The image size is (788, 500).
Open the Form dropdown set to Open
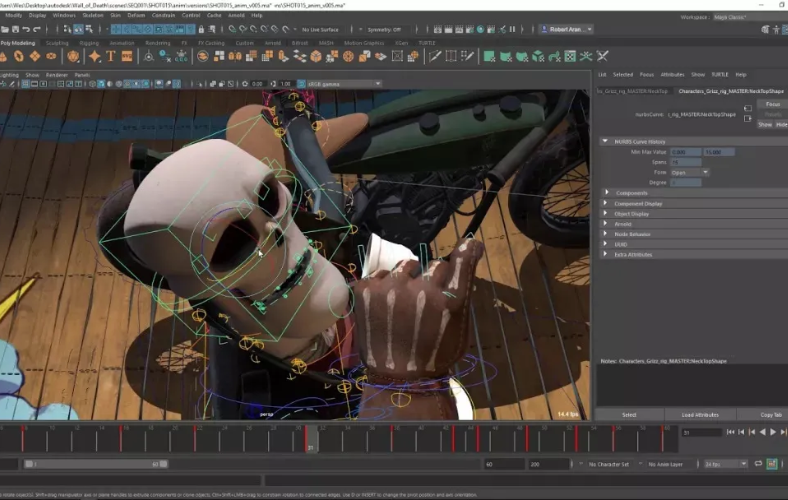pyautogui.click(x=690, y=172)
